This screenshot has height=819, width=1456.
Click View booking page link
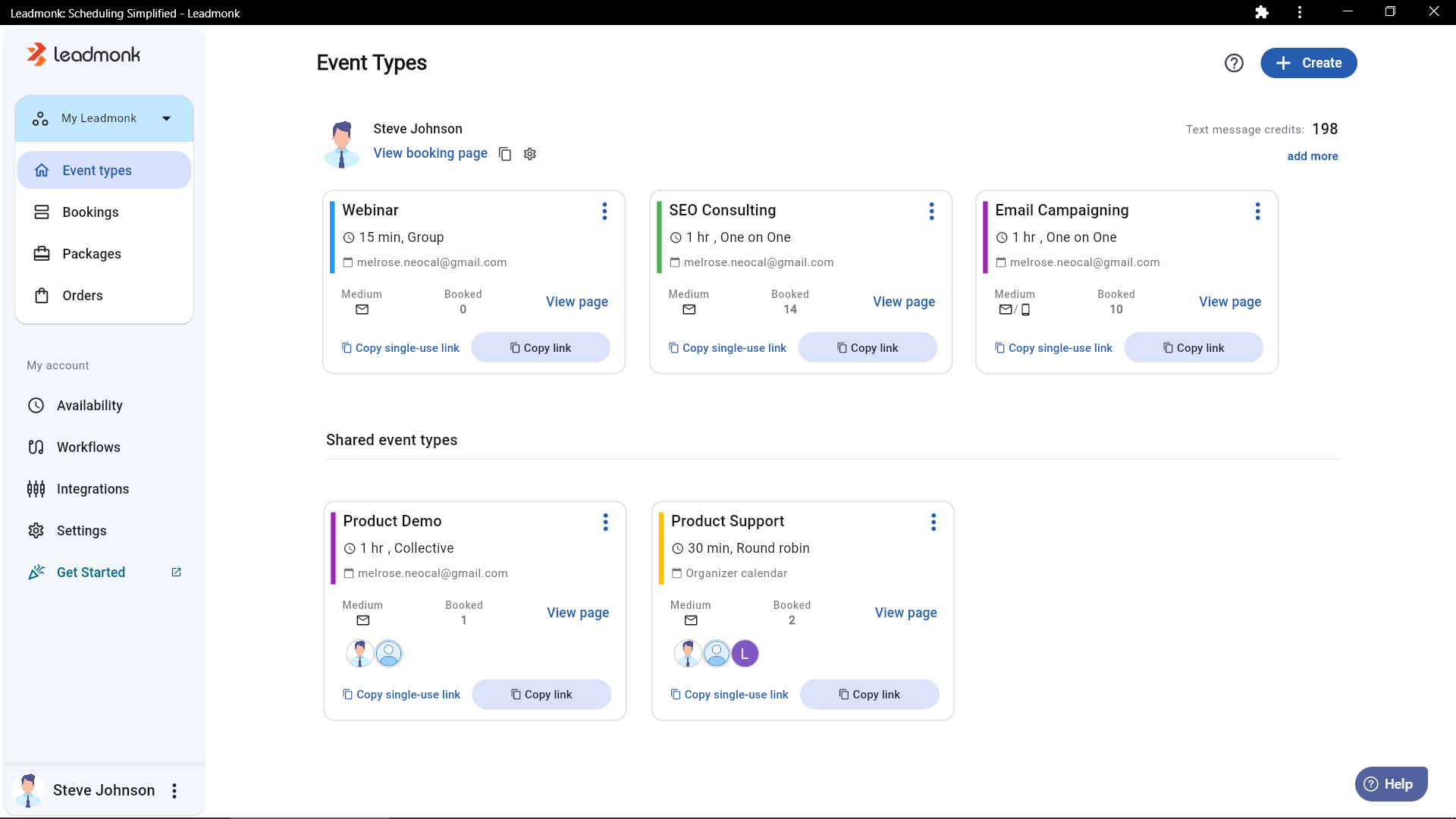(x=430, y=153)
